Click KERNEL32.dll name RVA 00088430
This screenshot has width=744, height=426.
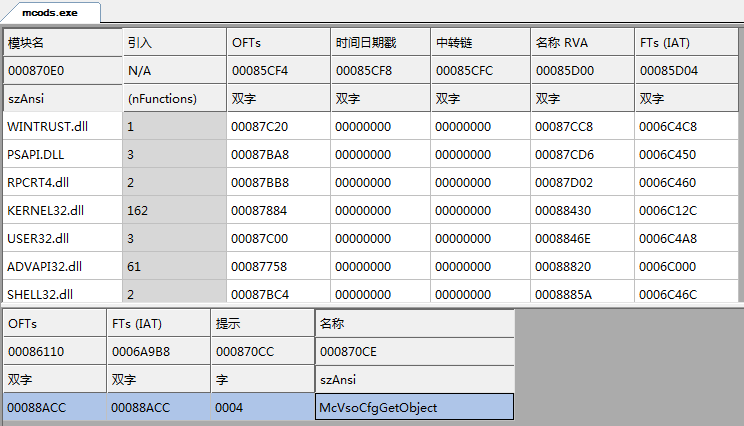point(583,211)
